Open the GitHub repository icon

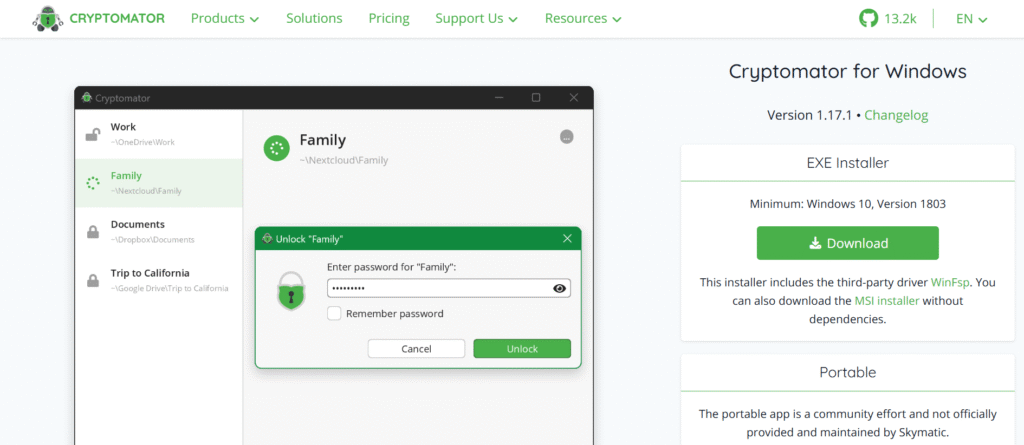point(868,18)
